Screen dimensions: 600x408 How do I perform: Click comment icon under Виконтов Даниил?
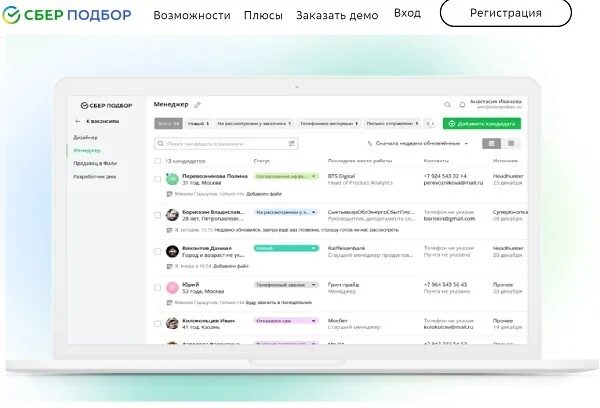(170, 266)
